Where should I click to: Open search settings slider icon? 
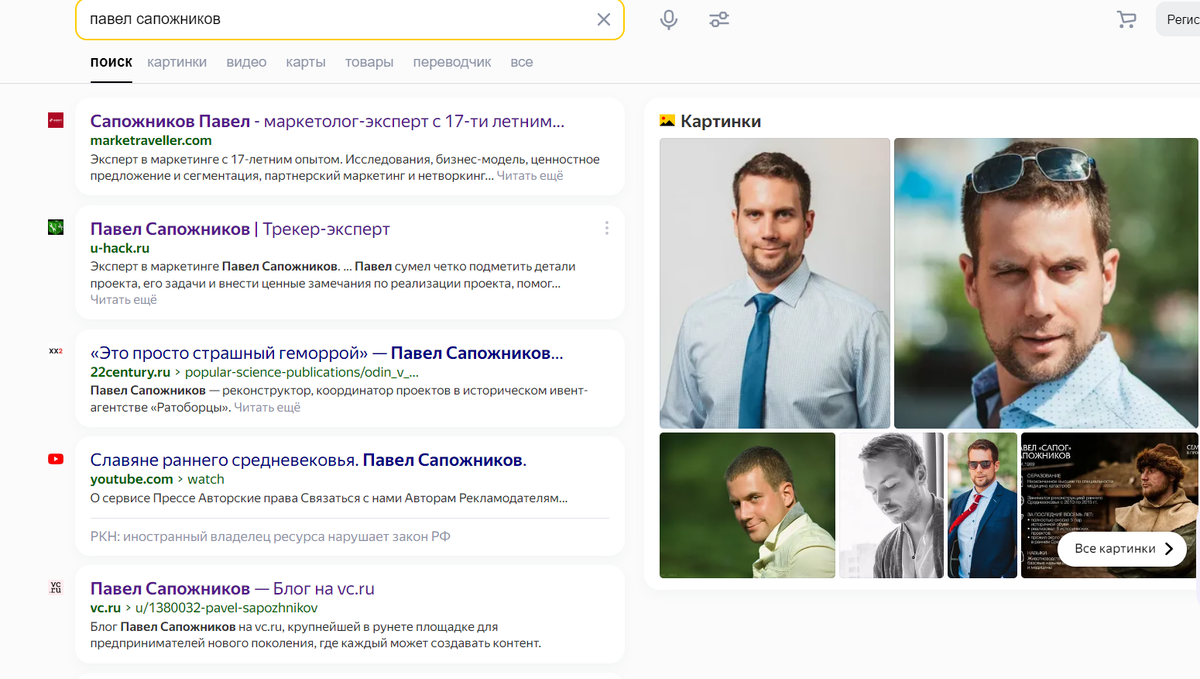coord(719,19)
